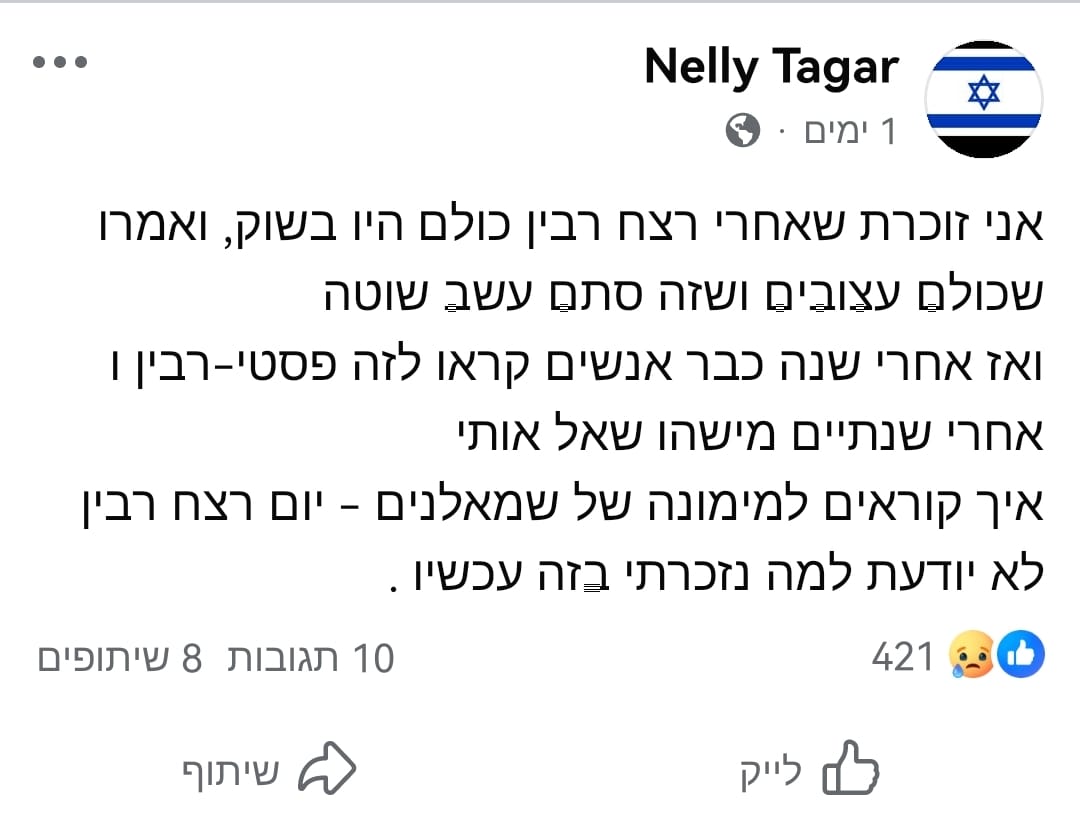Viewport: 1080px width, 814px height.
Task: Click the Israeli flag profile picture
Action: click(x=984, y=98)
